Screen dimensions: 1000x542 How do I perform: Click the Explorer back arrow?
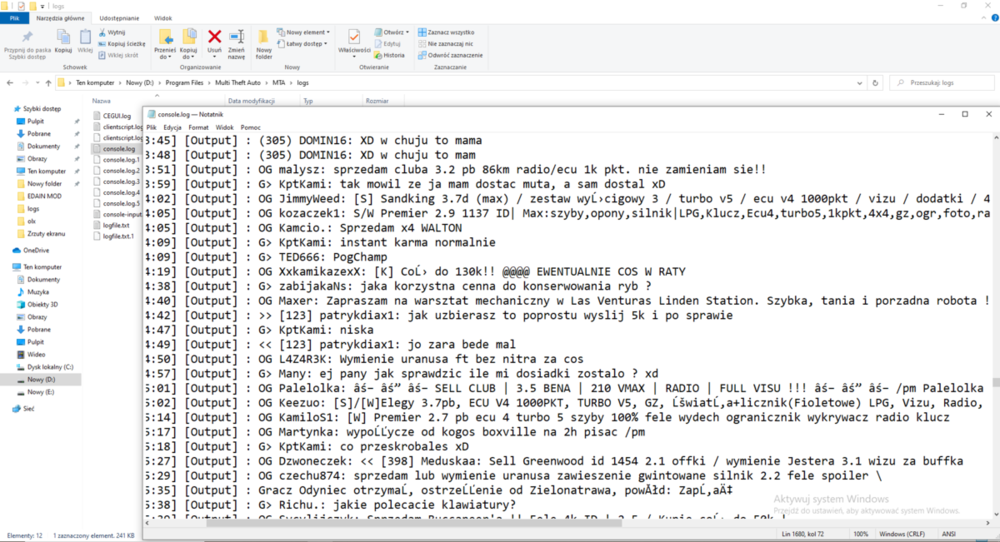click(x=10, y=83)
